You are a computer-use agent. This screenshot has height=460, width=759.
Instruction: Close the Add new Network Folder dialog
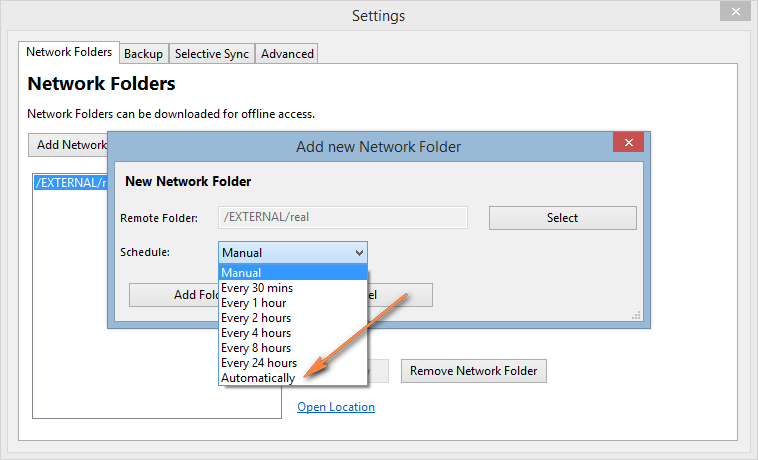coord(628,145)
